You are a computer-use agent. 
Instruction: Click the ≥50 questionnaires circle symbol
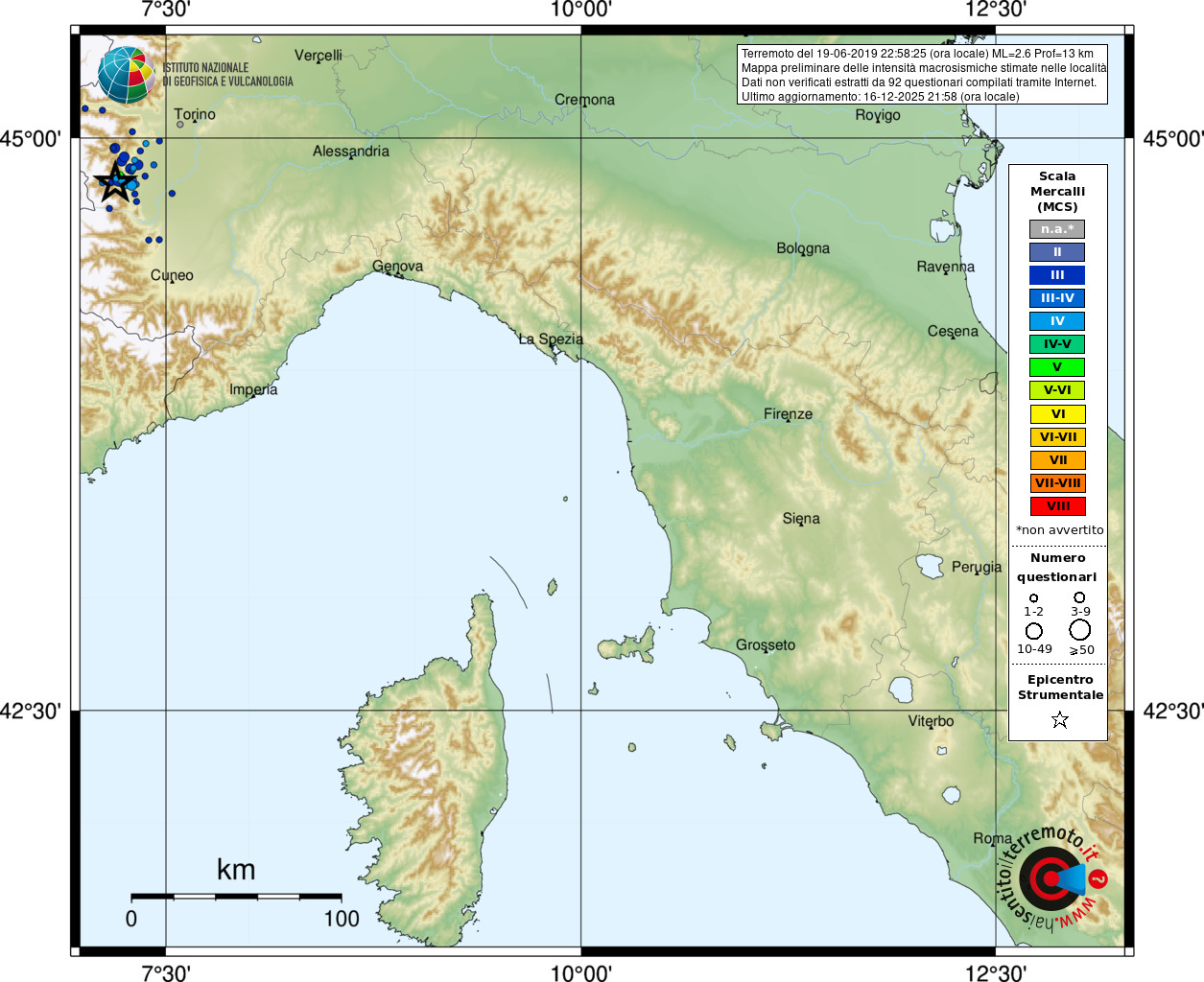(1080, 630)
